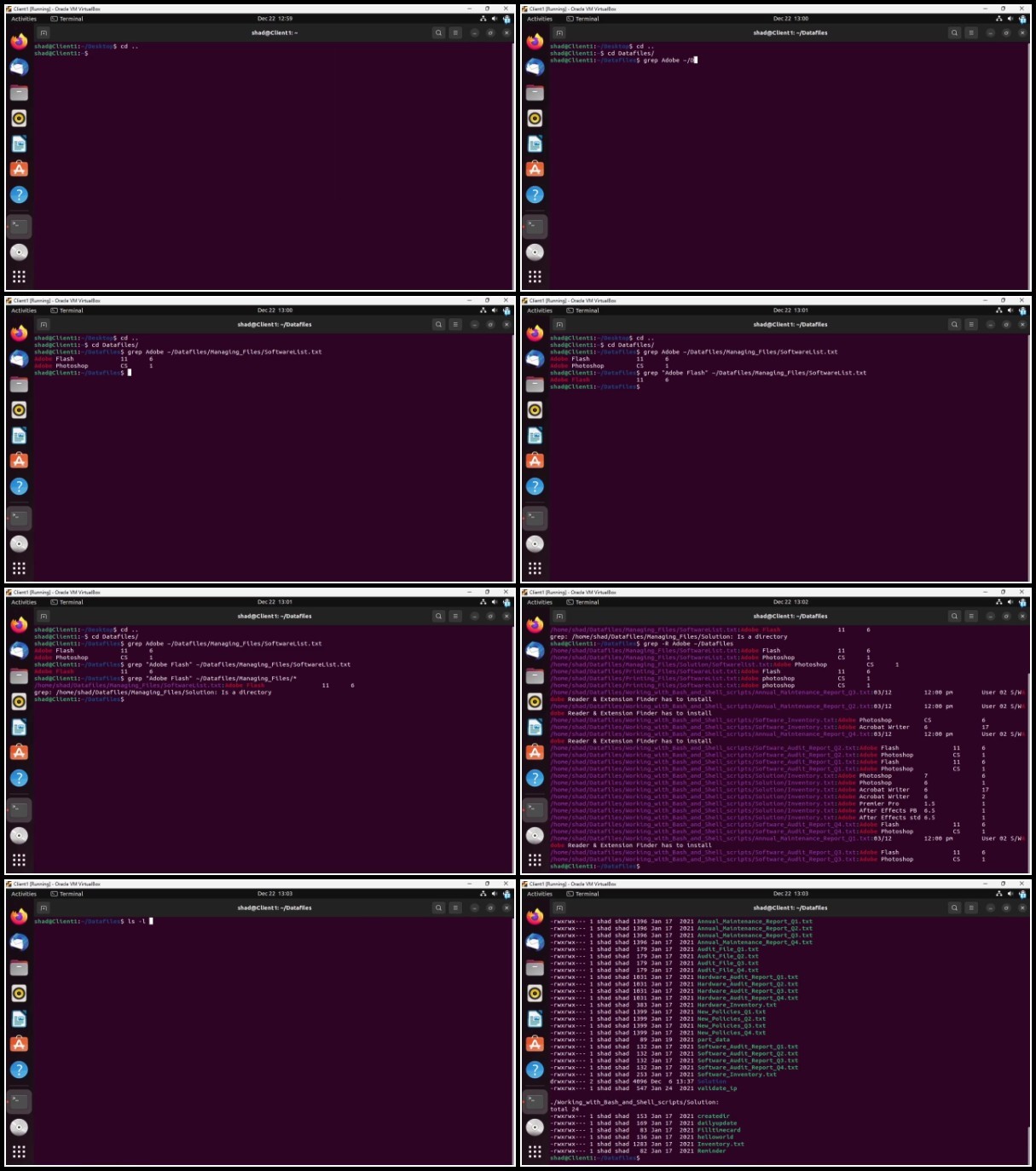Open Firefox in the 12:59 window's dock
1036x1171 pixels.
point(19,42)
